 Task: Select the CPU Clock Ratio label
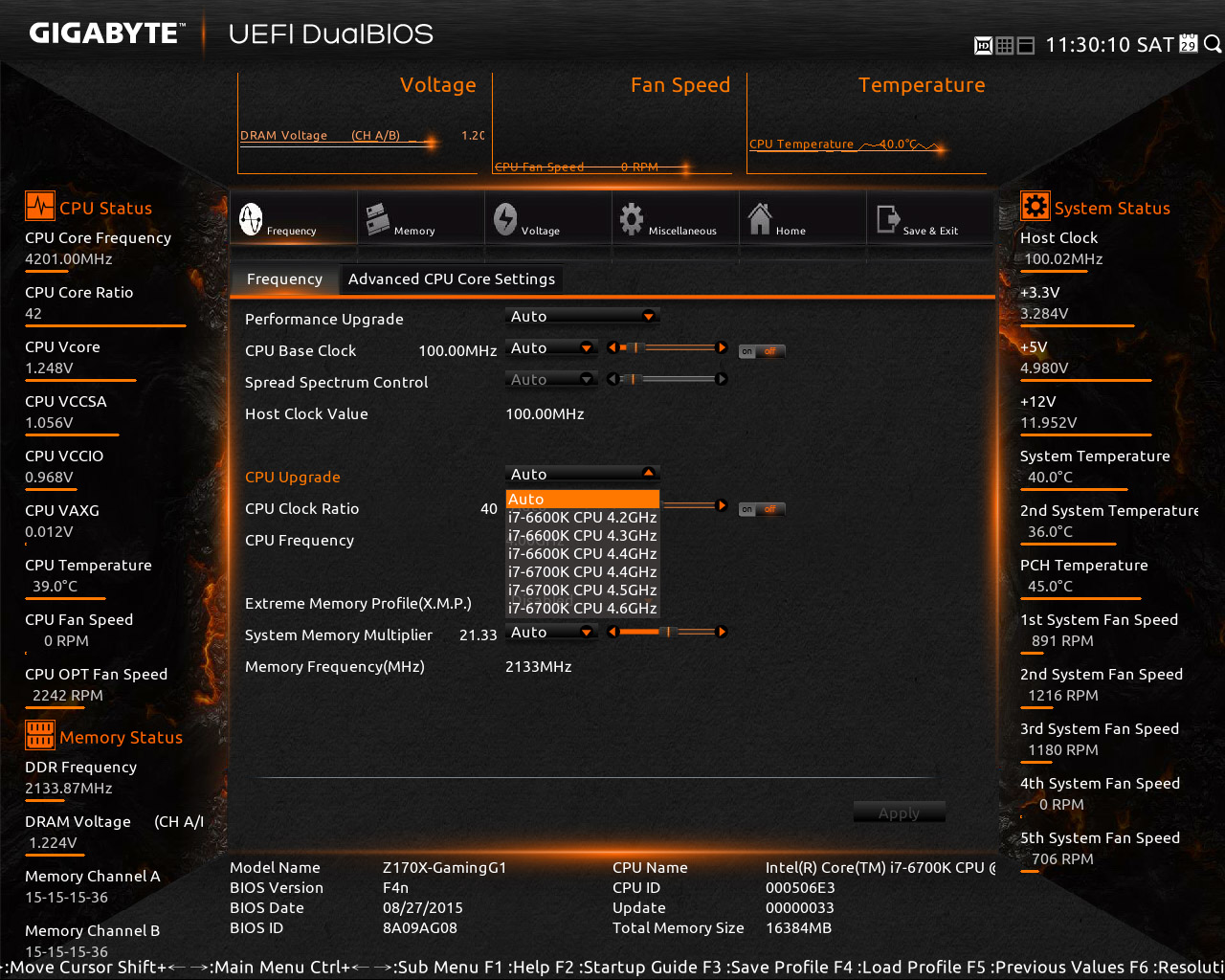[x=301, y=508]
